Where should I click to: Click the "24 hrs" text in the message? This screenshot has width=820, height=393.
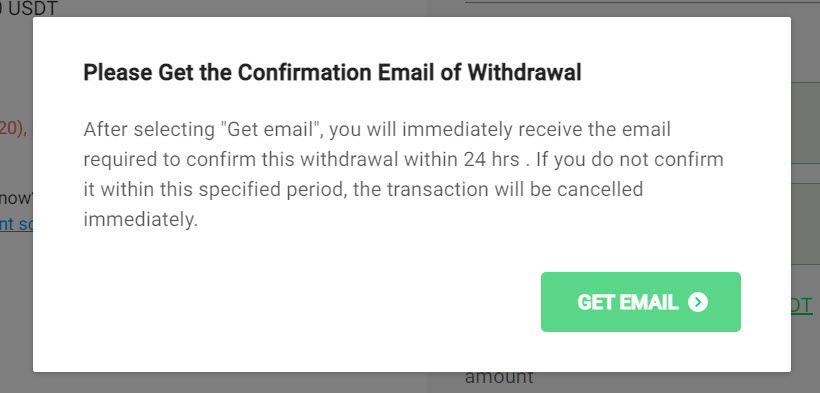pyautogui.click(x=491, y=159)
